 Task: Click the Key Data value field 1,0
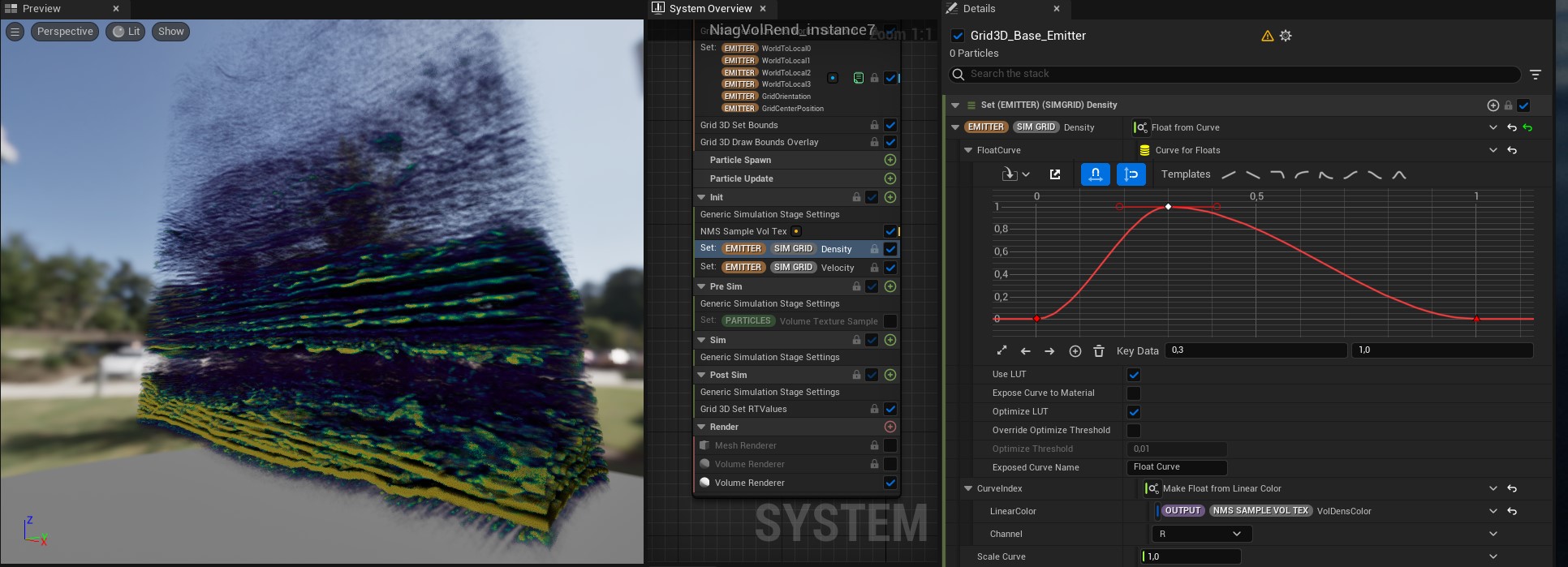pos(1442,350)
